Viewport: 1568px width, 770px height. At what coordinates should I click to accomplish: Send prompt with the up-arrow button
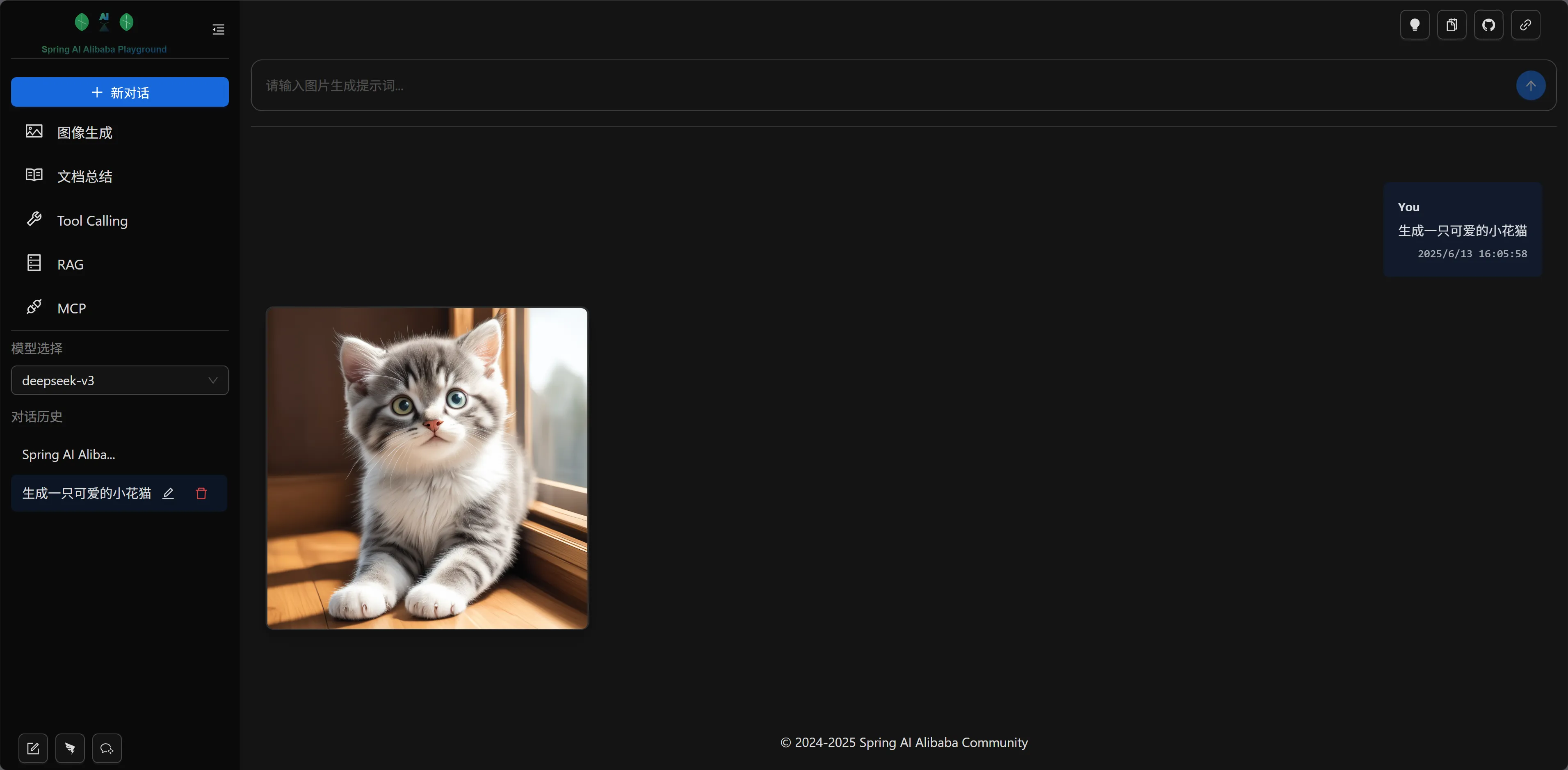tap(1530, 86)
